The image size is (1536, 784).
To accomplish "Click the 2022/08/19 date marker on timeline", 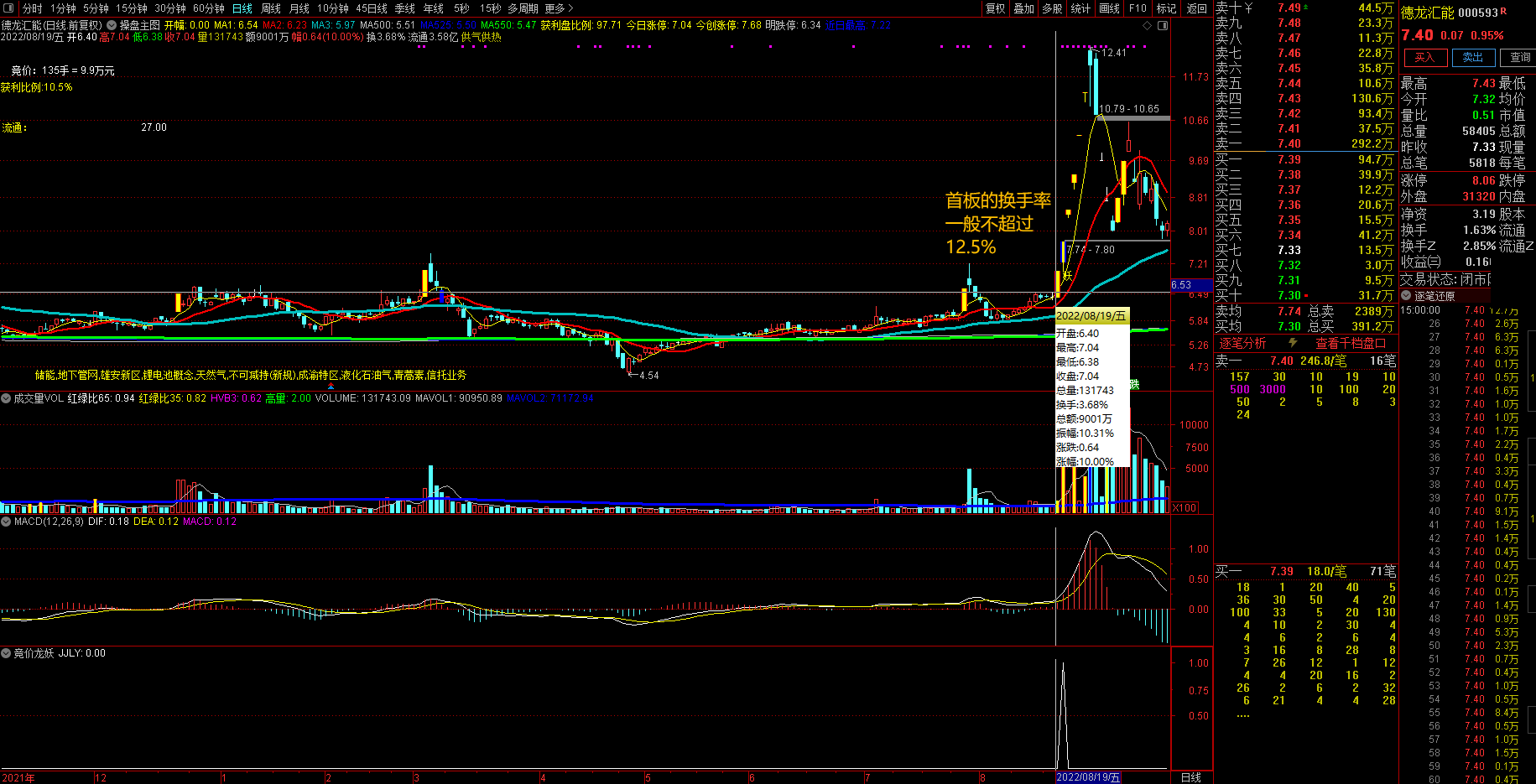I will coord(1088,777).
